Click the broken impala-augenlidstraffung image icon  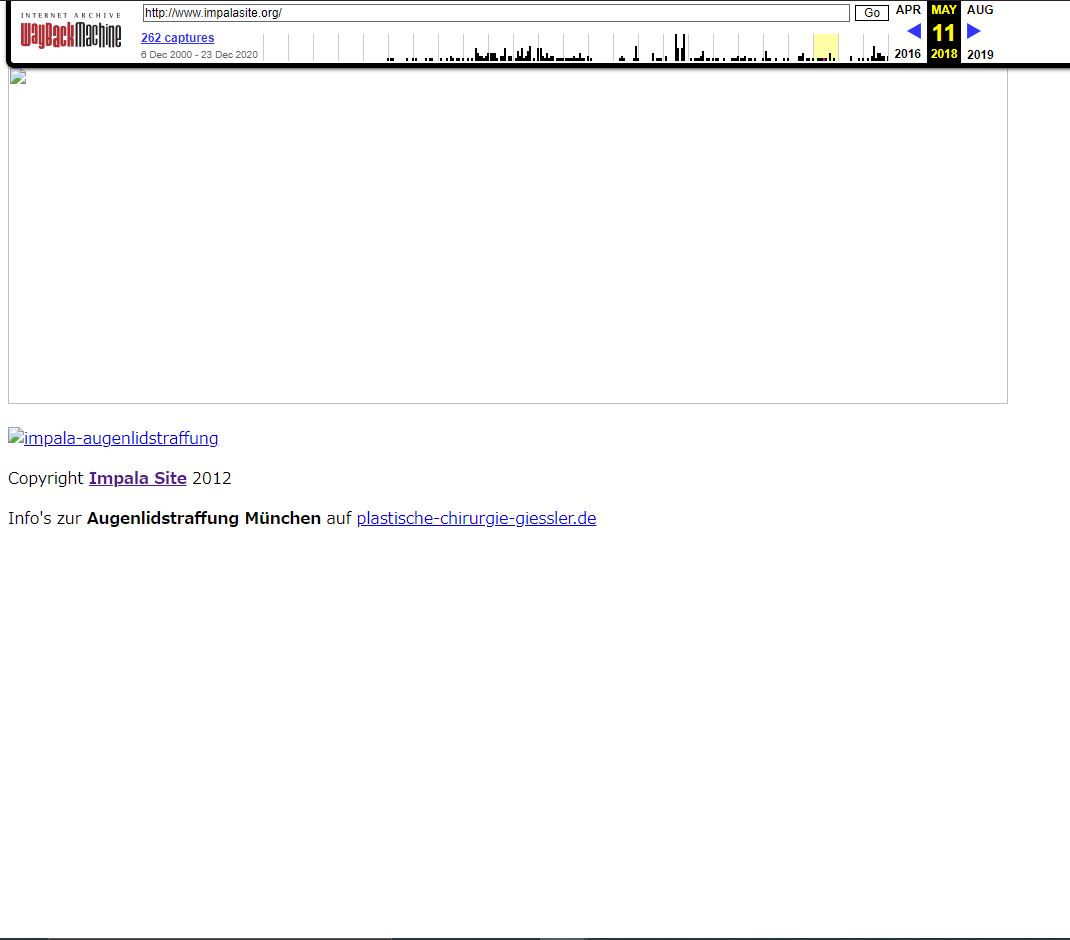16,437
